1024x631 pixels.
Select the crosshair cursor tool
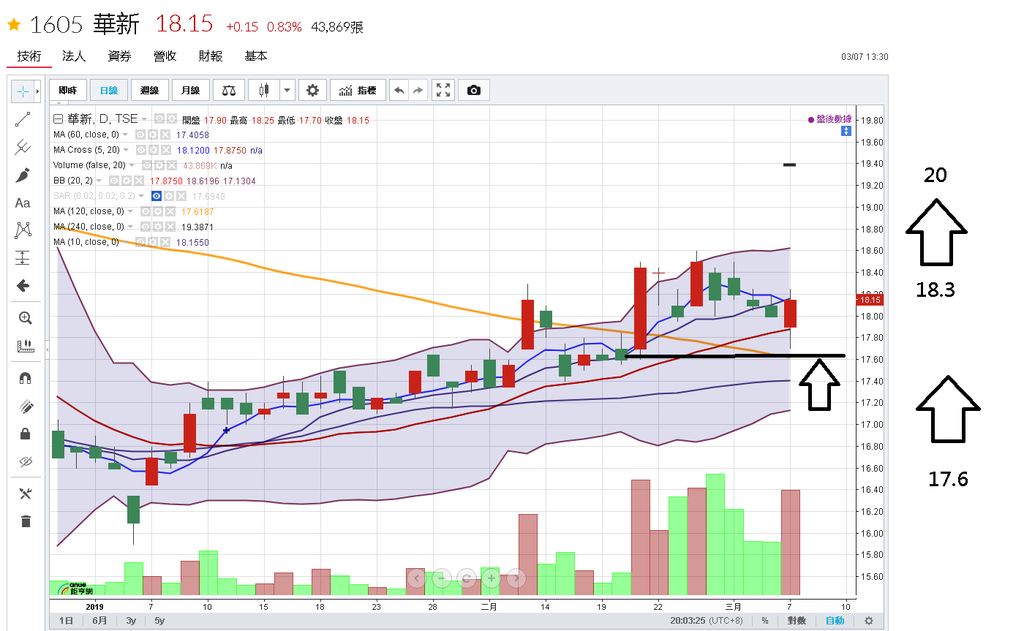[22, 91]
